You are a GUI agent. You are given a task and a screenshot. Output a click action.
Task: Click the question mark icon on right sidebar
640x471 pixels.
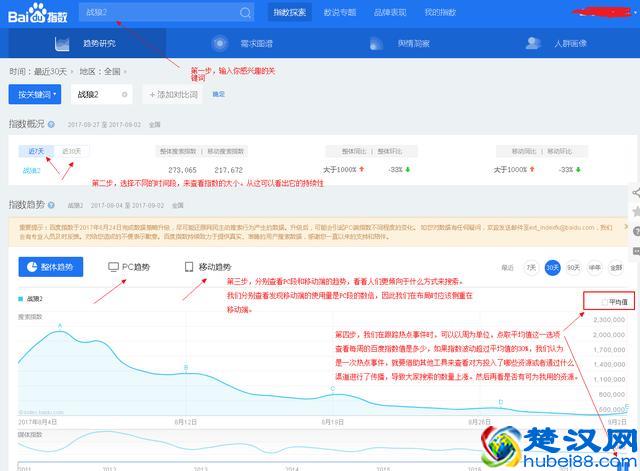[636, 231]
